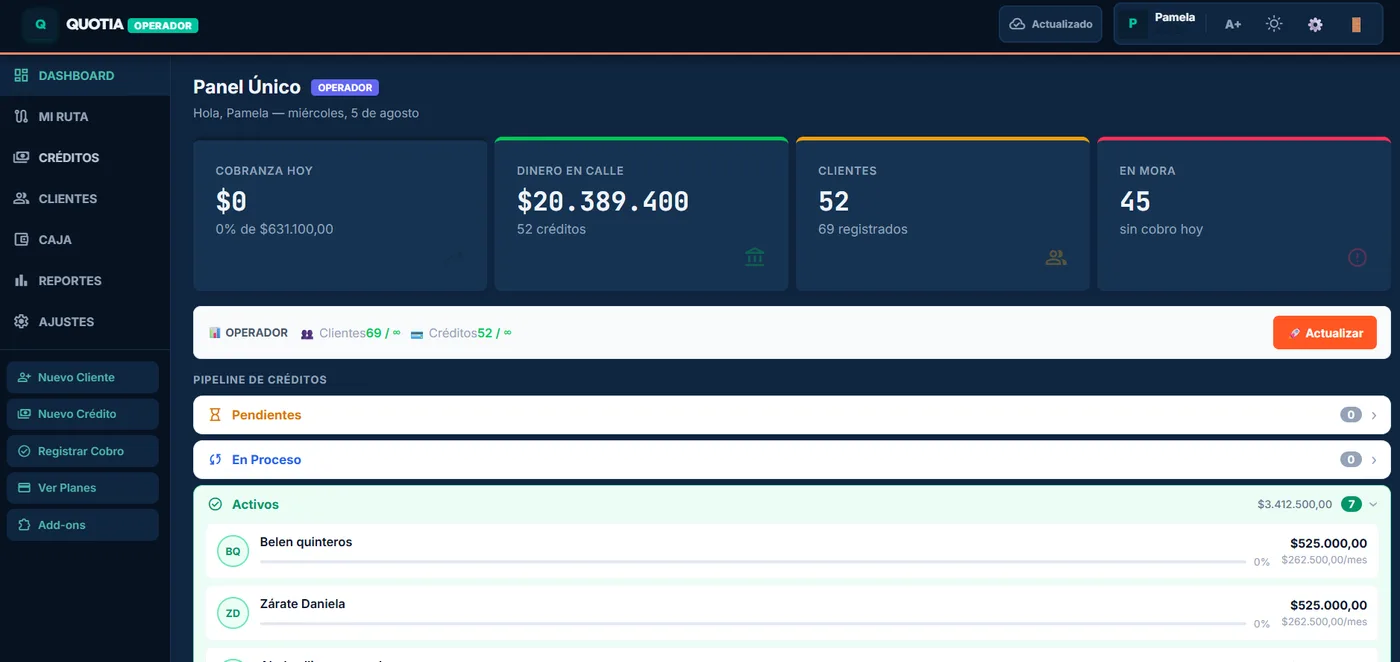Image resolution: width=1400 pixels, height=662 pixels.
Task: Expand En Proceso with its chevron
Action: pyautogui.click(x=1374, y=460)
